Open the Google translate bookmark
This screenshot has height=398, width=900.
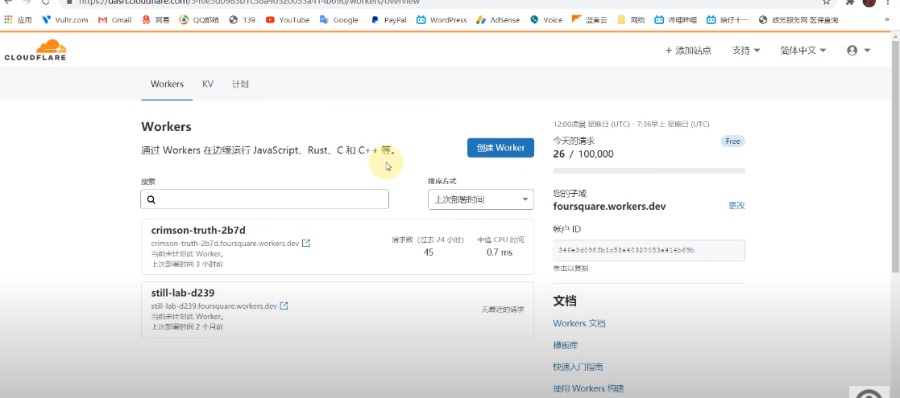(x=339, y=20)
